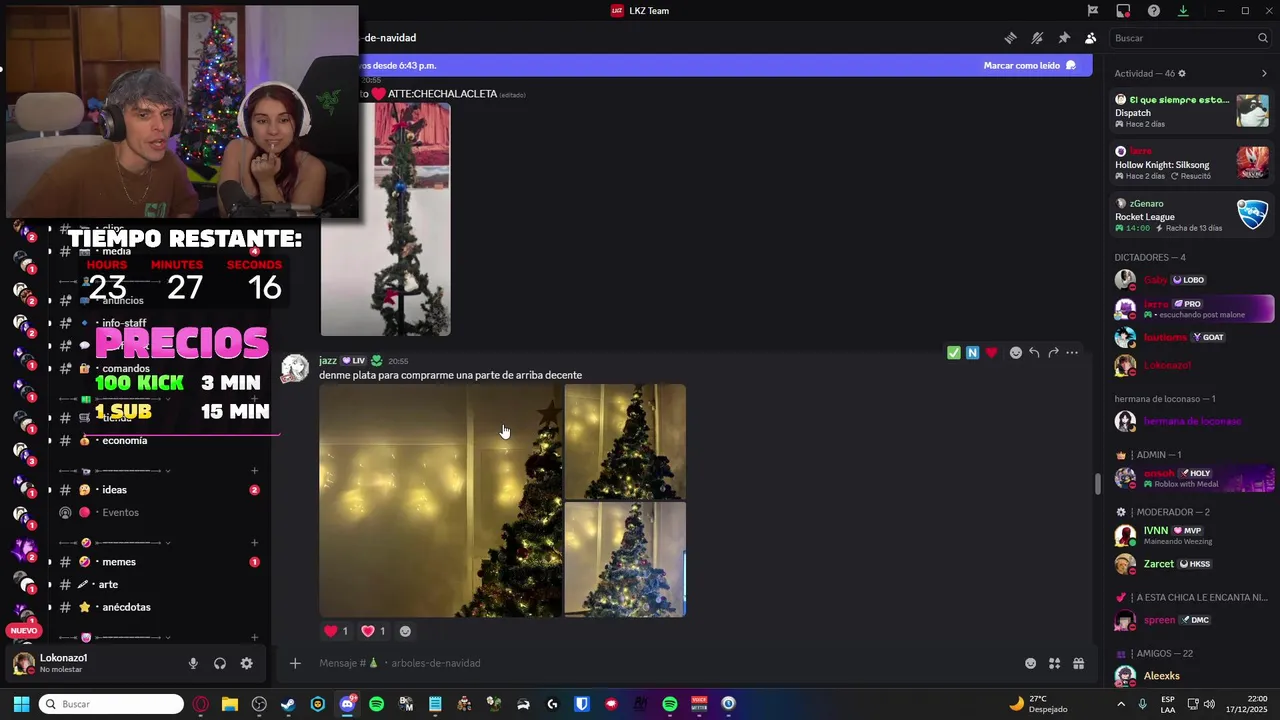Viewport: 1280px width, 720px height.
Task: Add N letter reaction on jazz message
Action: 972,352
